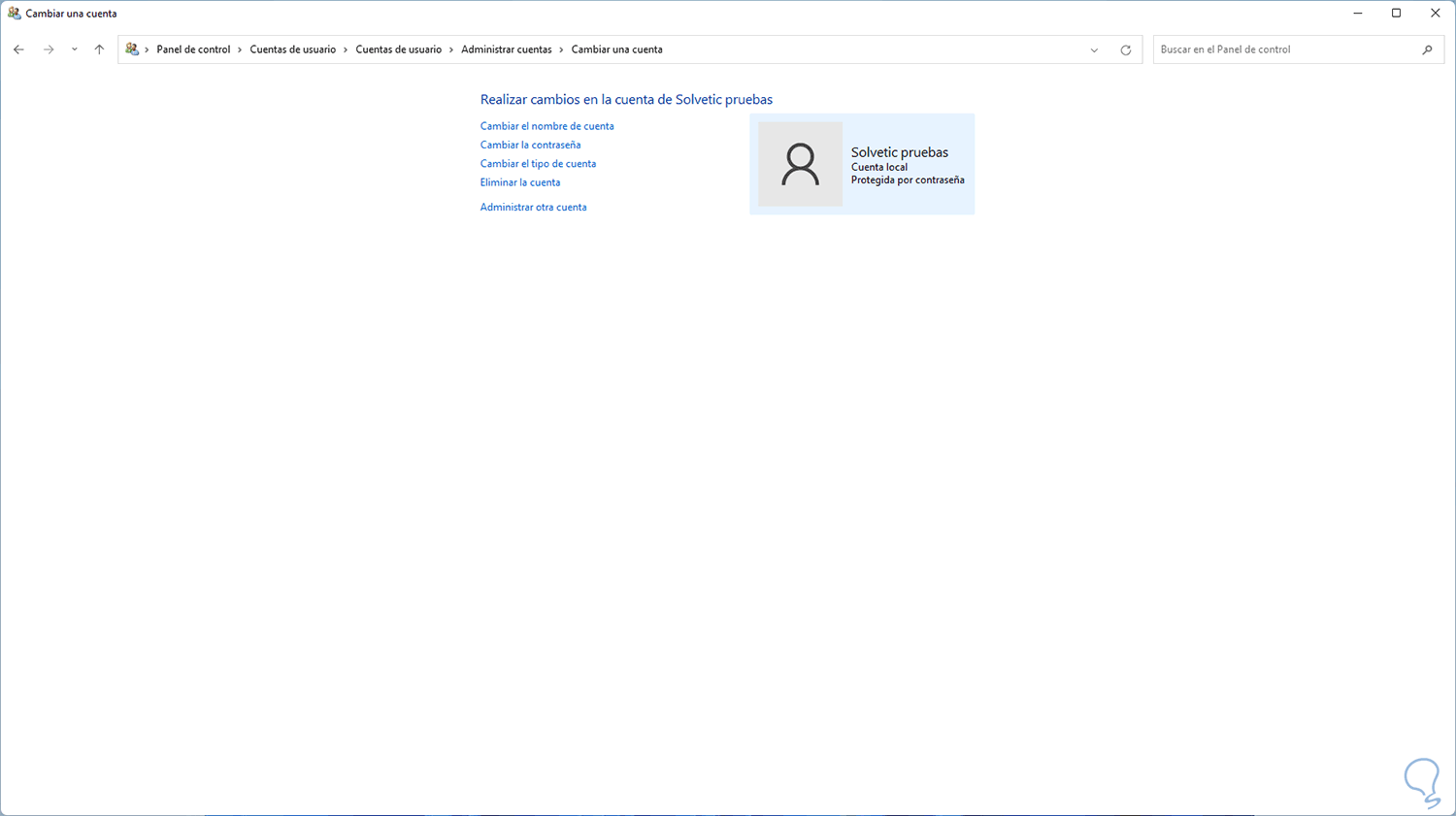The image size is (1456, 816).
Task: Go up one level with Up arrow
Action: coord(99,49)
